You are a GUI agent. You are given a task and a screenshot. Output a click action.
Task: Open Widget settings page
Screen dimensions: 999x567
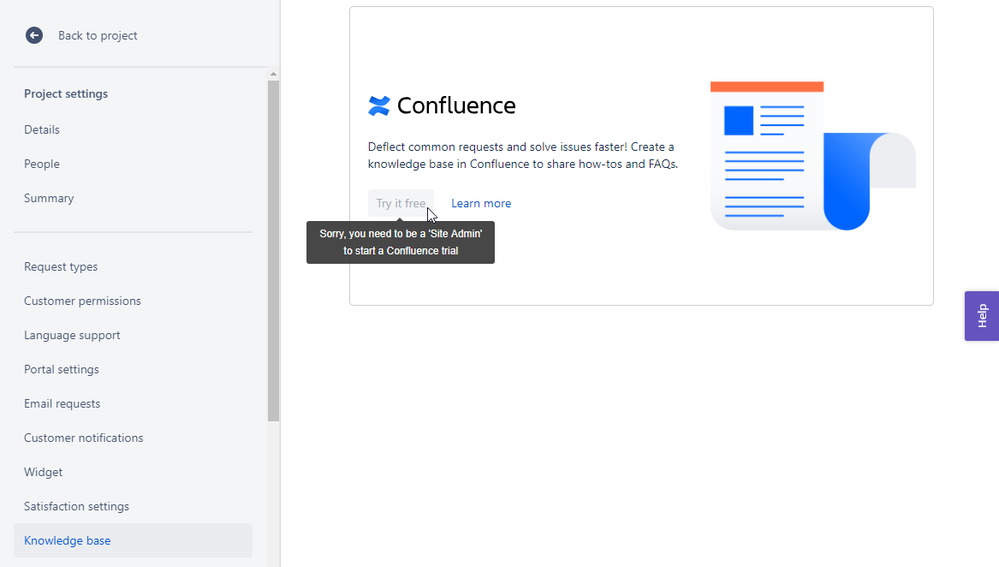pos(43,472)
